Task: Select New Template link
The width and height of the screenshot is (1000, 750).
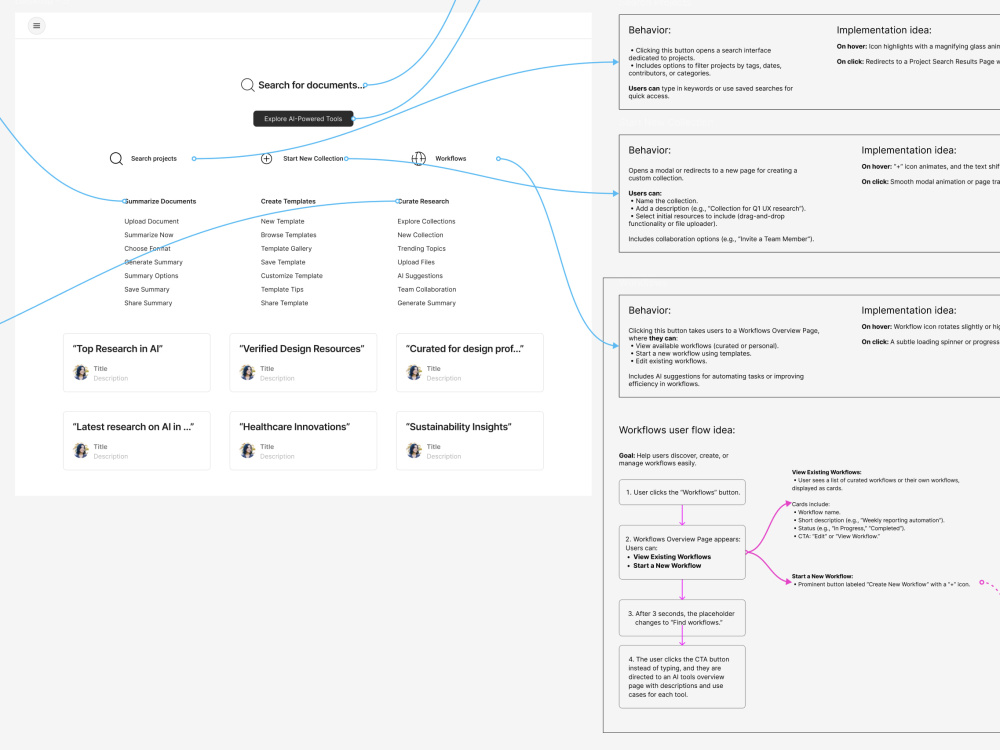Action: coord(283,221)
